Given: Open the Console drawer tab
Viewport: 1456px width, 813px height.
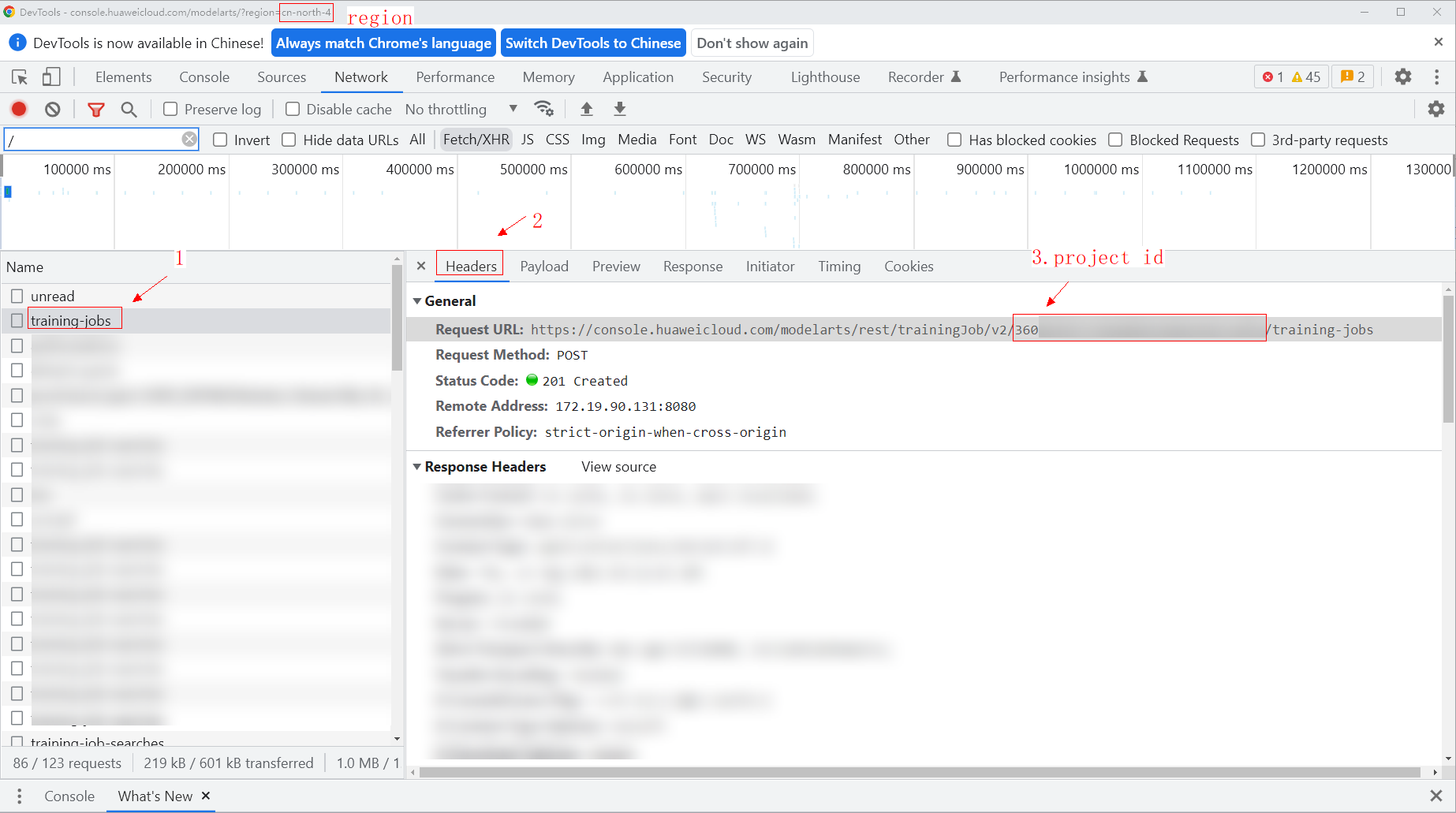Looking at the screenshot, I should [x=69, y=796].
